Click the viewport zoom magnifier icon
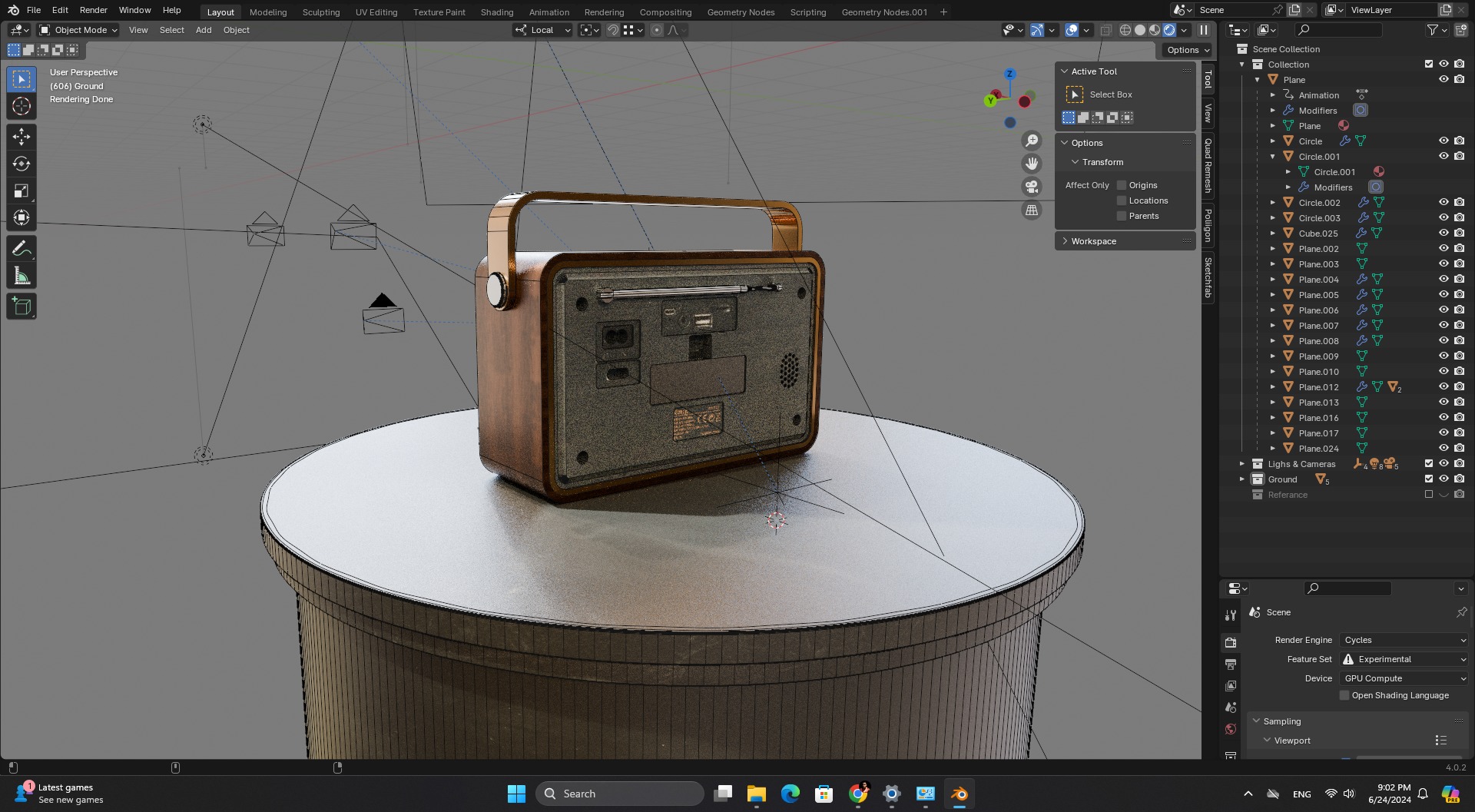The image size is (1475, 812). tap(1032, 141)
